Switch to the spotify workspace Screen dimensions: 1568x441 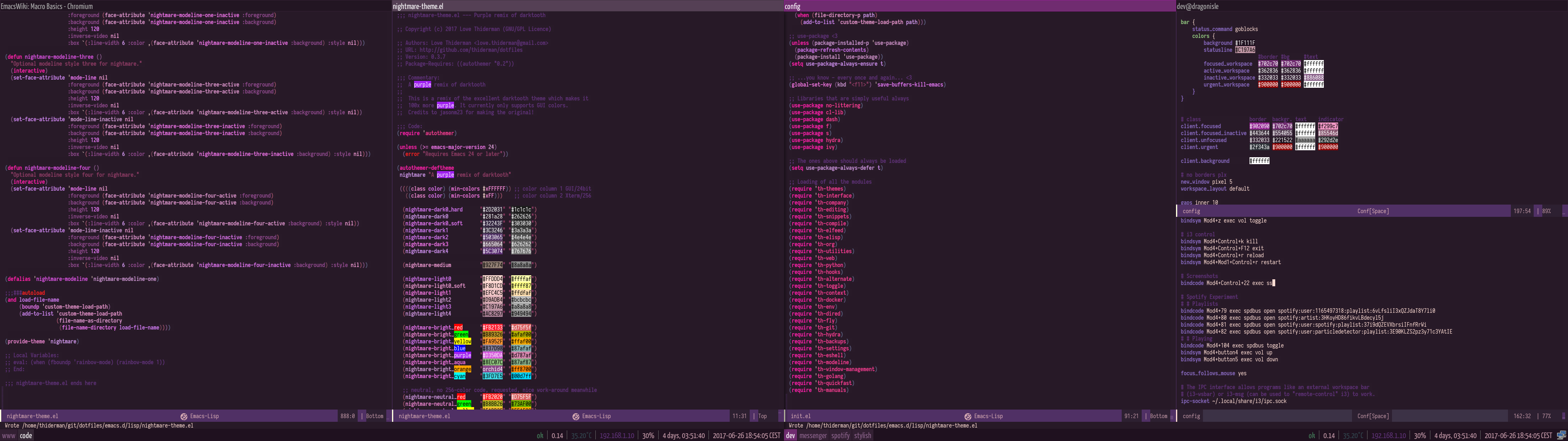pyautogui.click(x=840, y=436)
